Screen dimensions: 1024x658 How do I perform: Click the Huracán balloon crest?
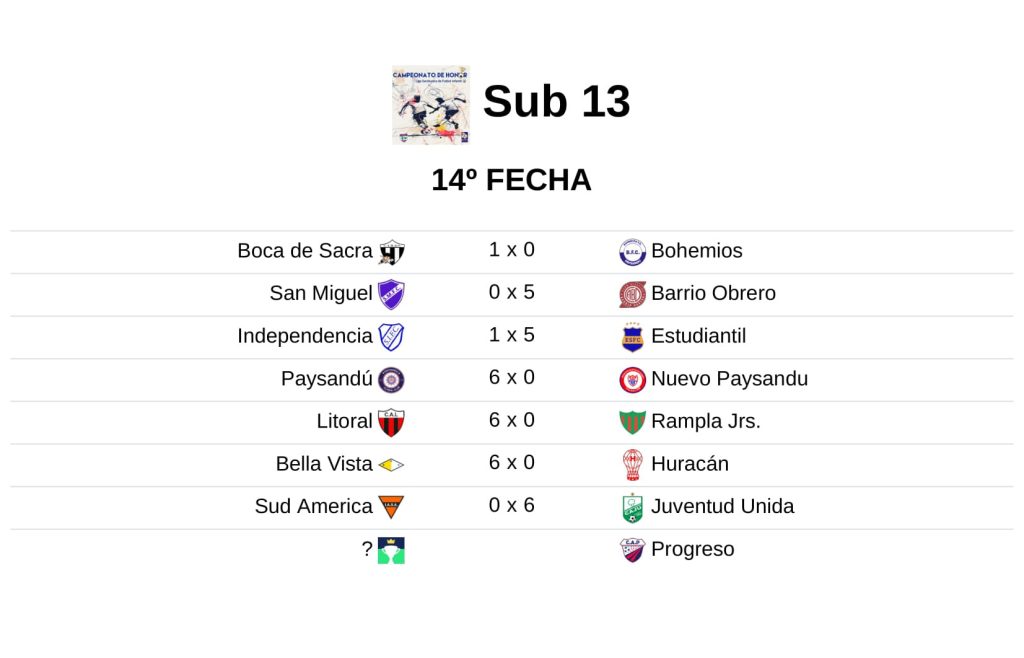pos(632,465)
